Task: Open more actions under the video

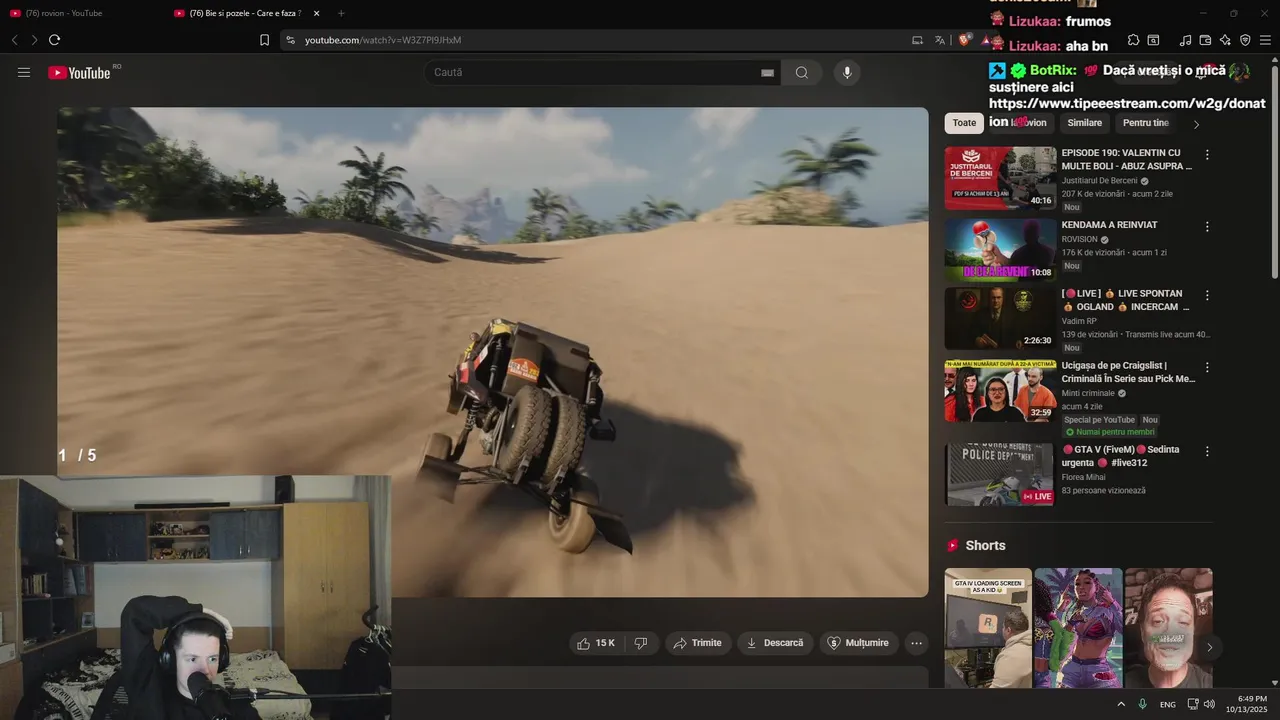Action: (916, 643)
